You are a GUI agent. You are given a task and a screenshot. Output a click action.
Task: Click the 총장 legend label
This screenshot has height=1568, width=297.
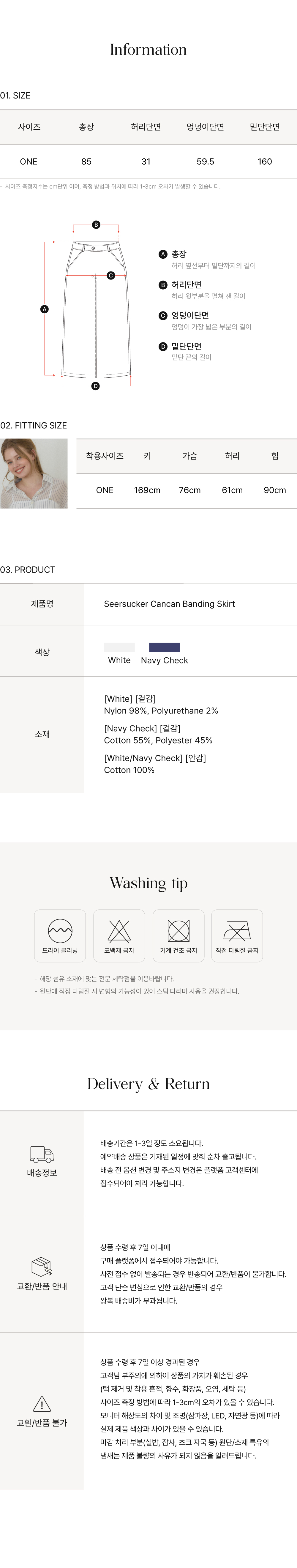coord(179,254)
